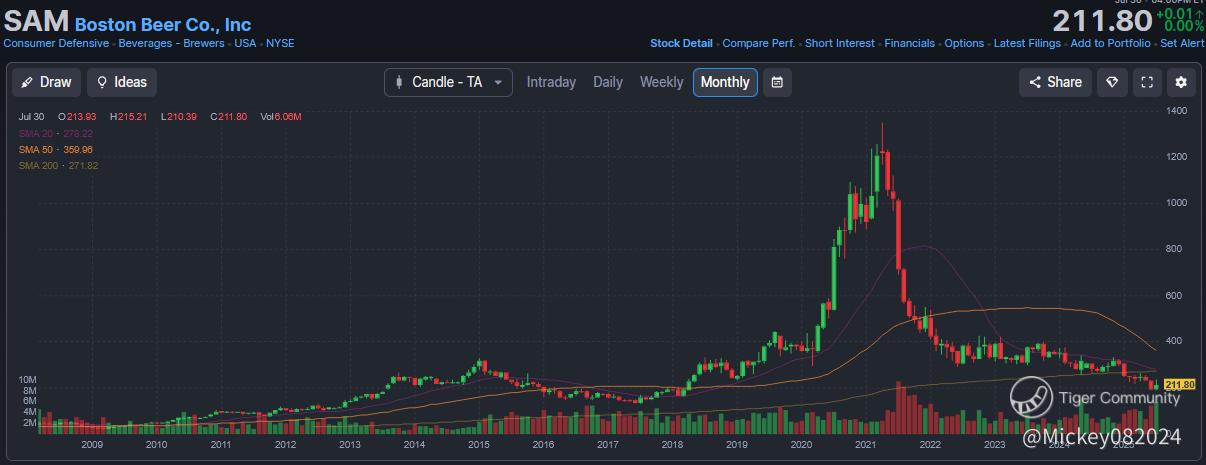Switch to the Intraday timeframe
The width and height of the screenshot is (1206, 465).
pyautogui.click(x=551, y=82)
